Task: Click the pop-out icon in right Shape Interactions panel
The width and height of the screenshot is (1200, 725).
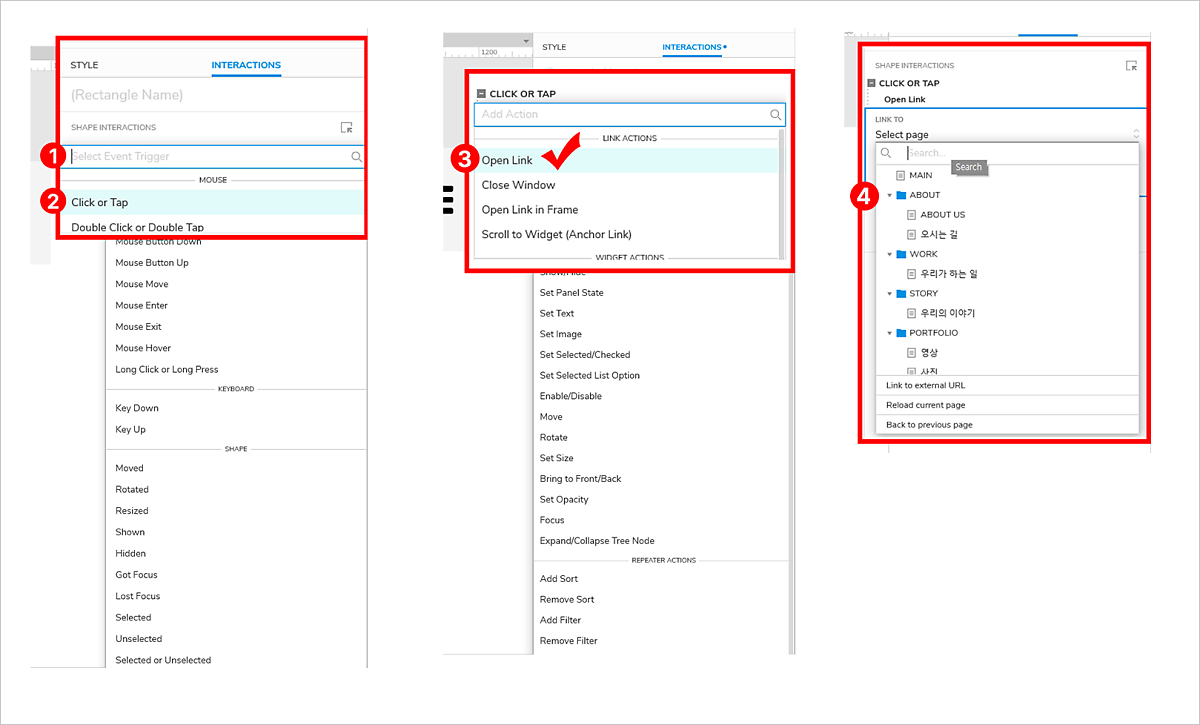Action: click(1131, 66)
